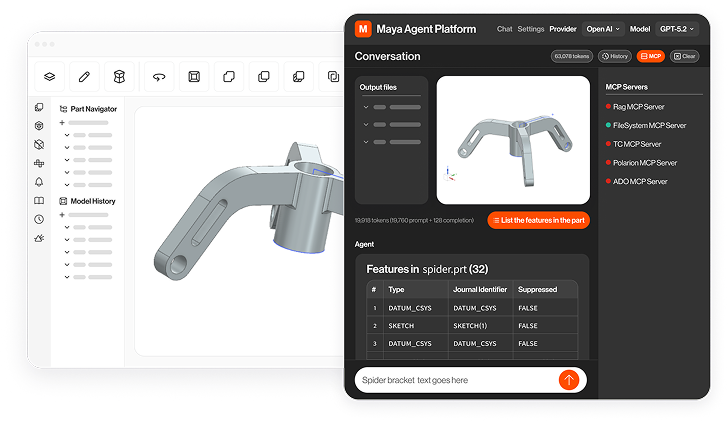Viewport: 728px width, 422px height.
Task: Click List the features in the part
Action: tap(539, 220)
